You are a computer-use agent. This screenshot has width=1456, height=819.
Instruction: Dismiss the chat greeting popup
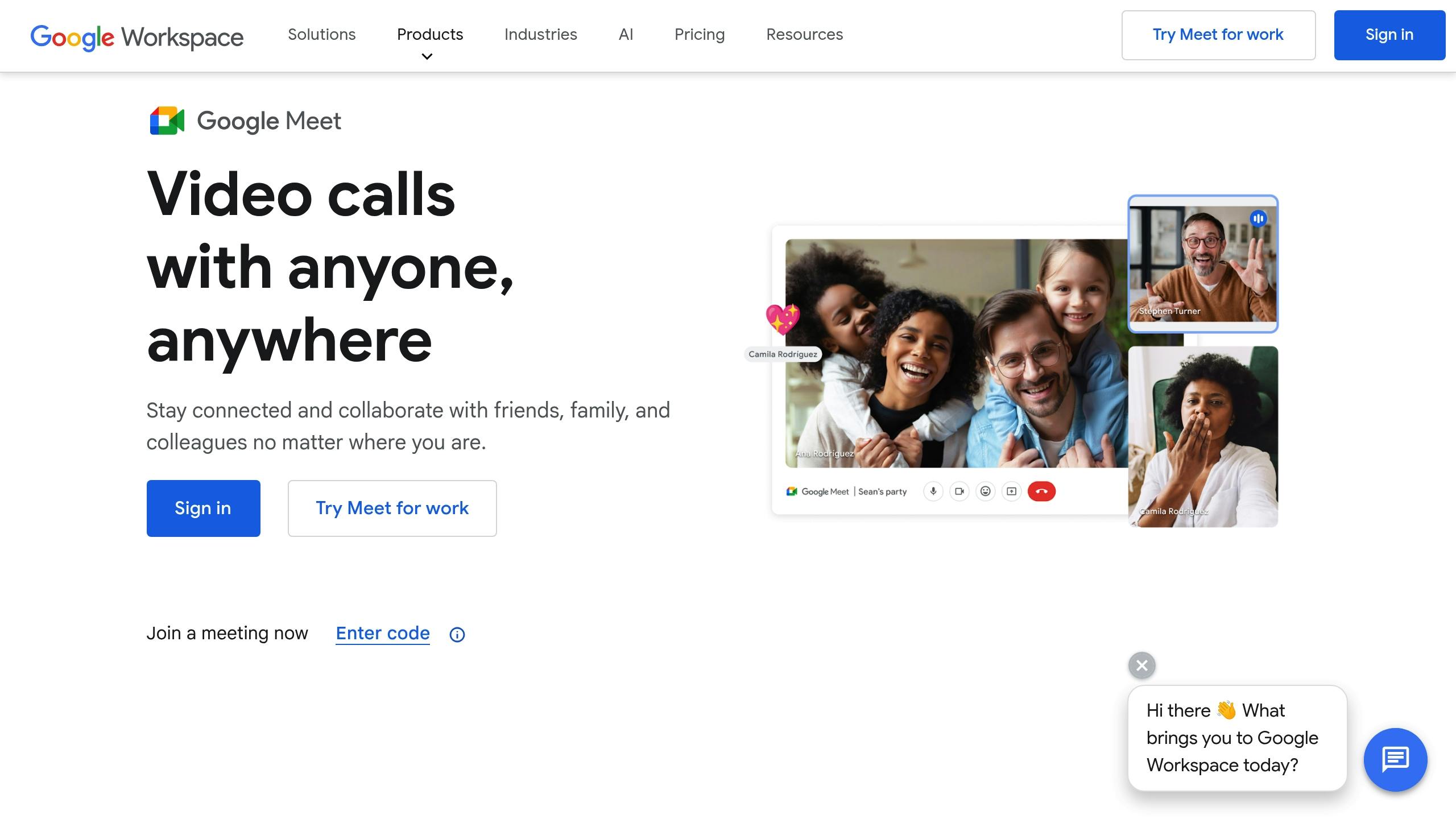[x=1142, y=665]
